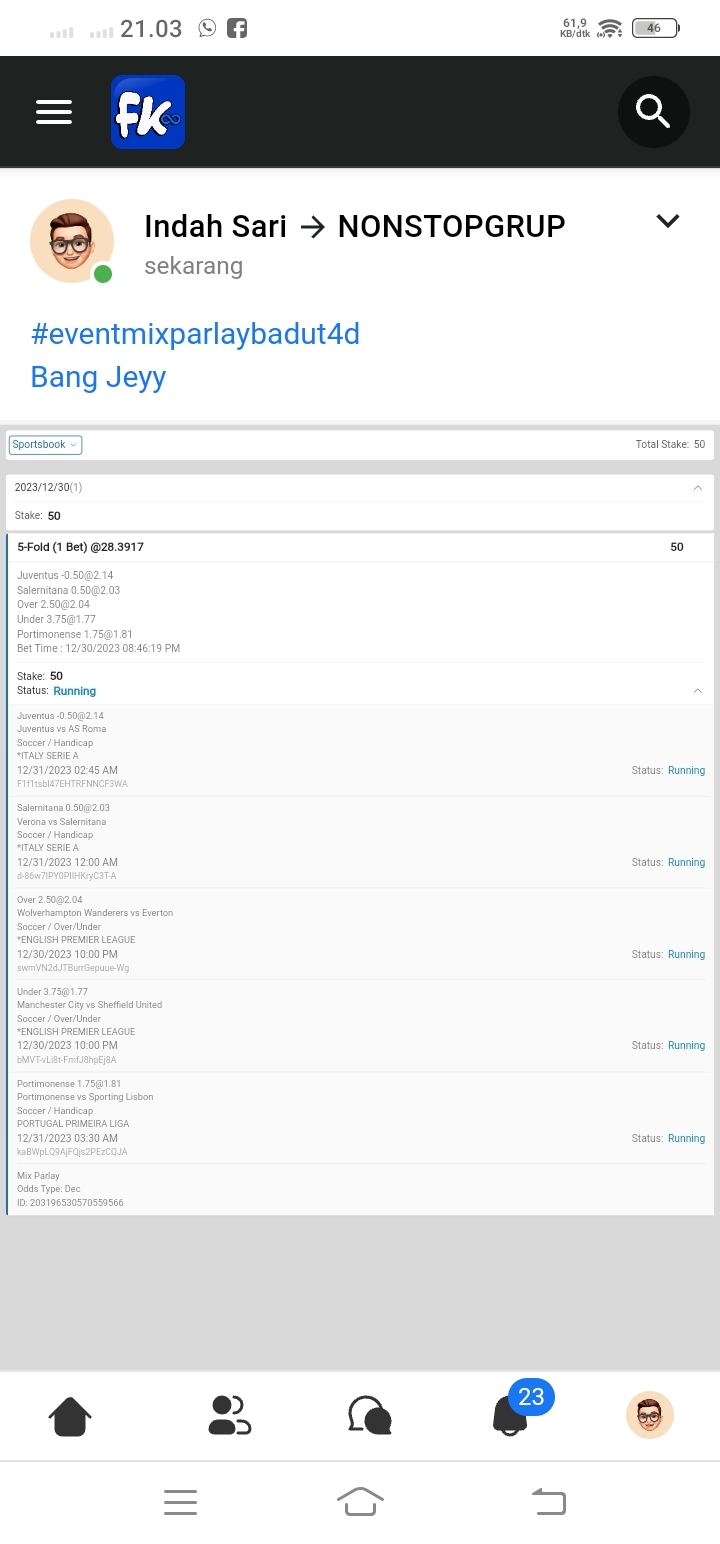Expand post options chevron

(x=668, y=222)
